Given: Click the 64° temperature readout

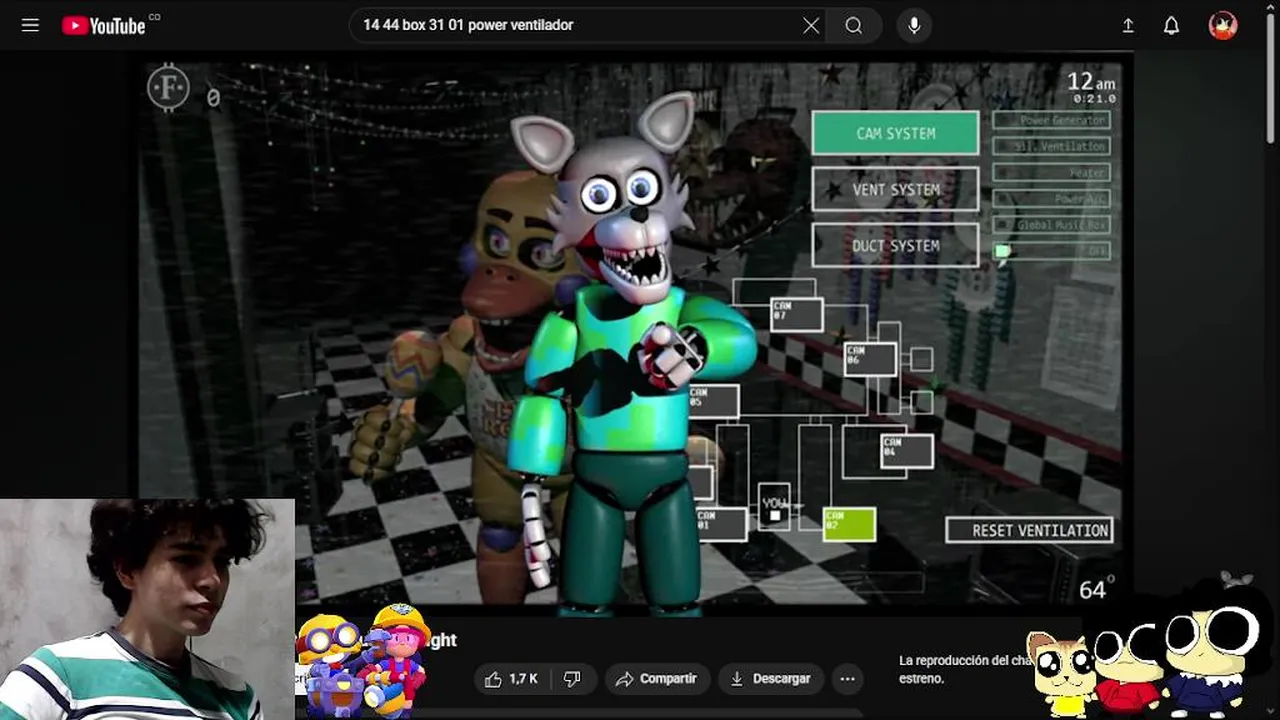Looking at the screenshot, I should point(1097,590).
